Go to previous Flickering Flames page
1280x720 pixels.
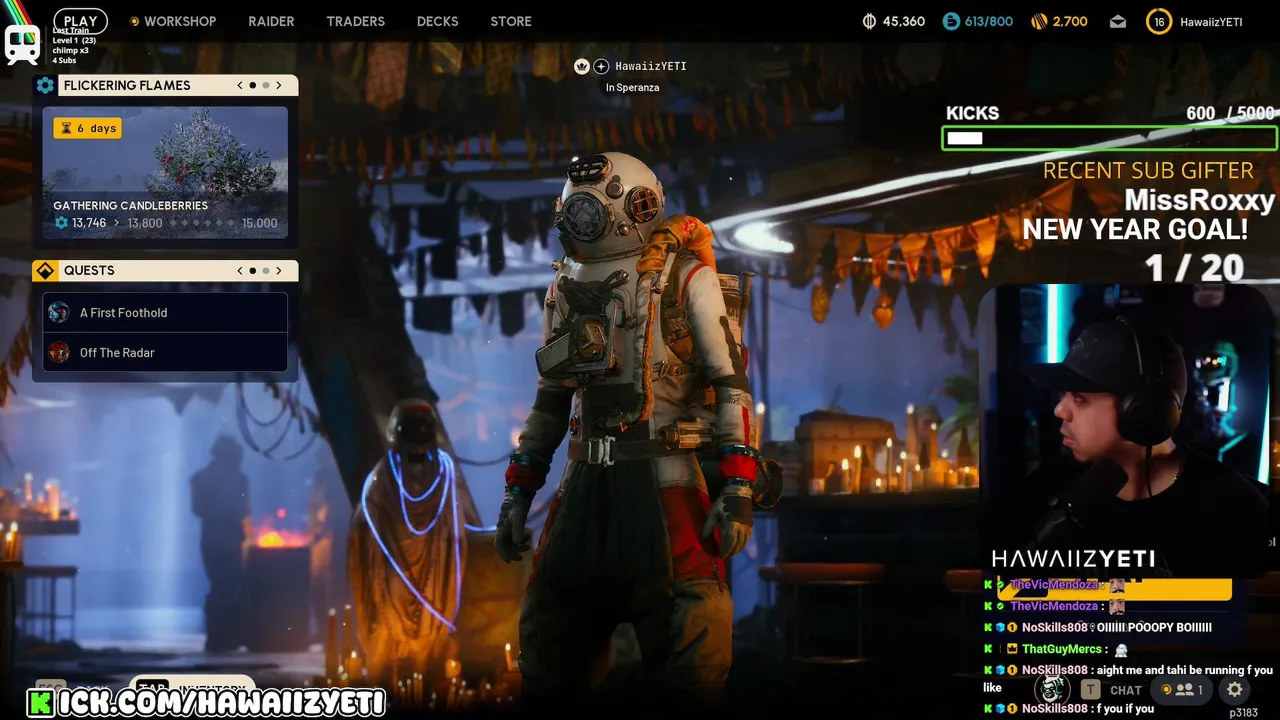tap(240, 85)
